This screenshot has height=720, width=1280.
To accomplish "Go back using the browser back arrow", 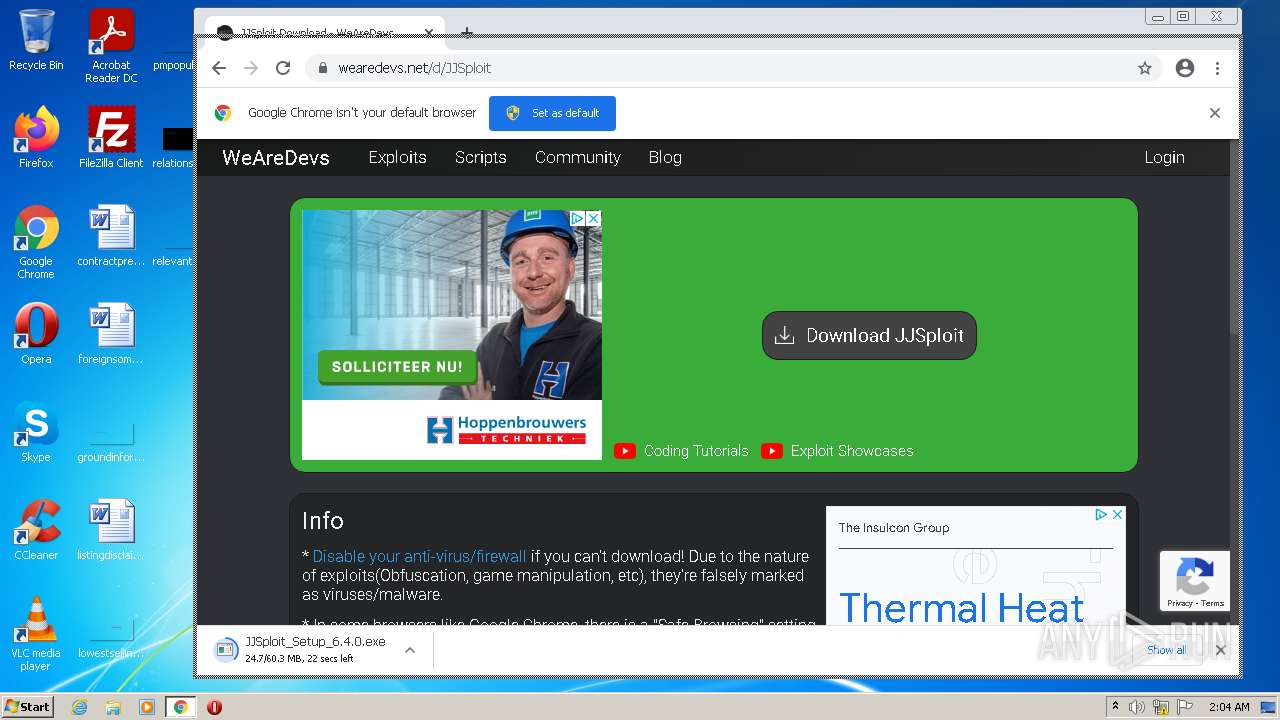I will [219, 68].
